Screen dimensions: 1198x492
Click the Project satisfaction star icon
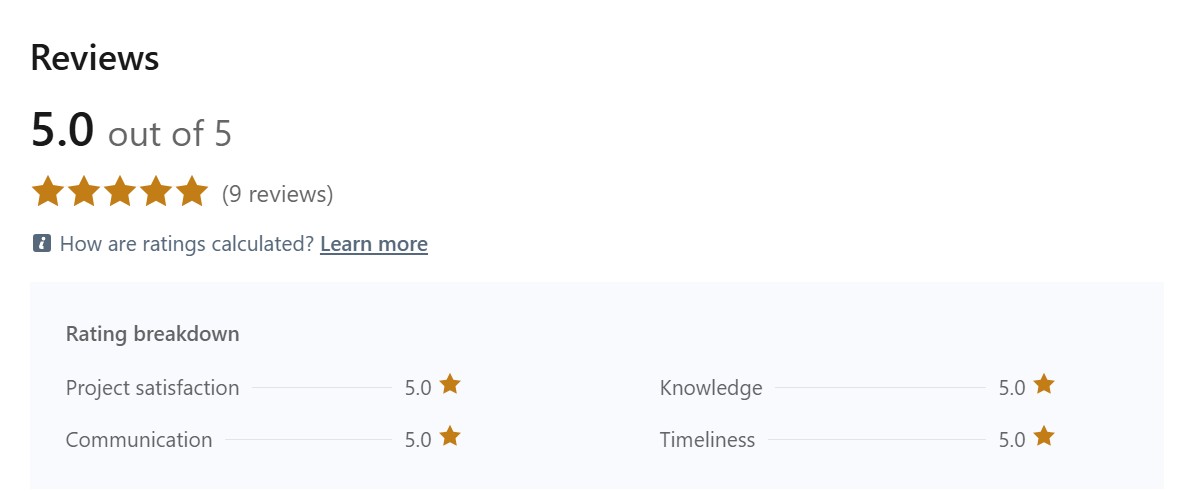click(x=450, y=385)
